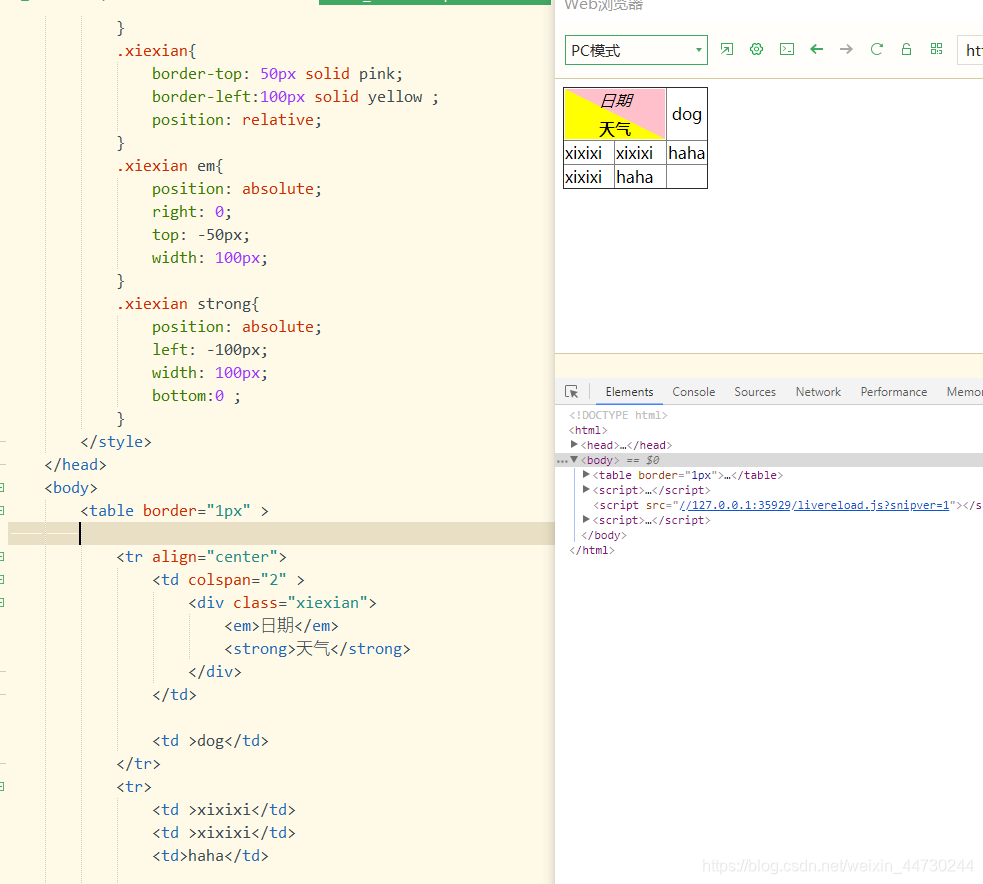Image resolution: width=983 pixels, height=884 pixels.
Task: Click the padlock icon in toolbar
Action: [x=907, y=50]
